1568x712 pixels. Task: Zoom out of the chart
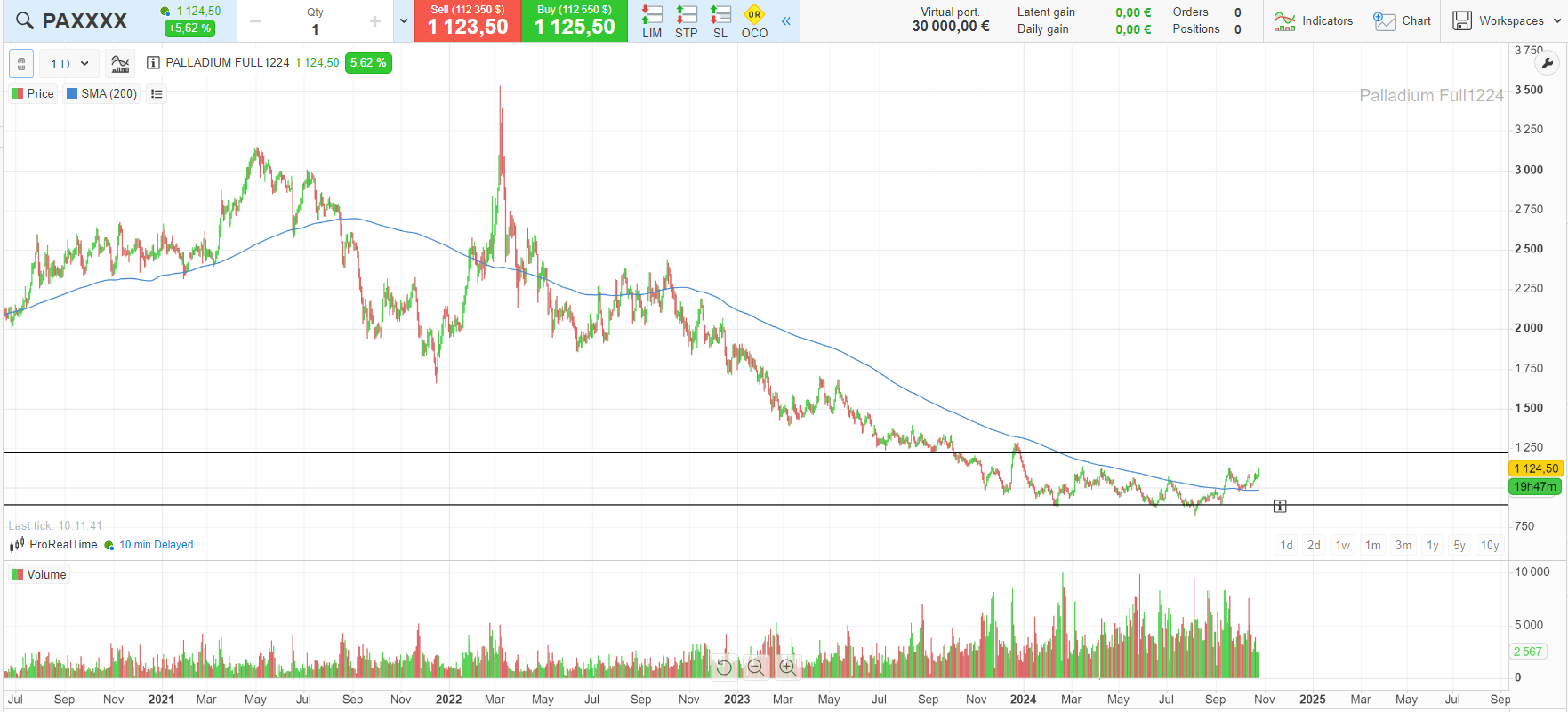pyautogui.click(x=756, y=667)
